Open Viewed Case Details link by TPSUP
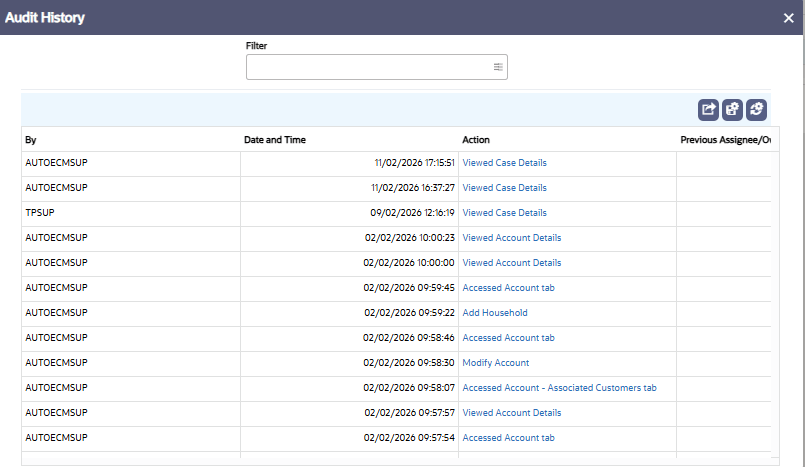 504,212
